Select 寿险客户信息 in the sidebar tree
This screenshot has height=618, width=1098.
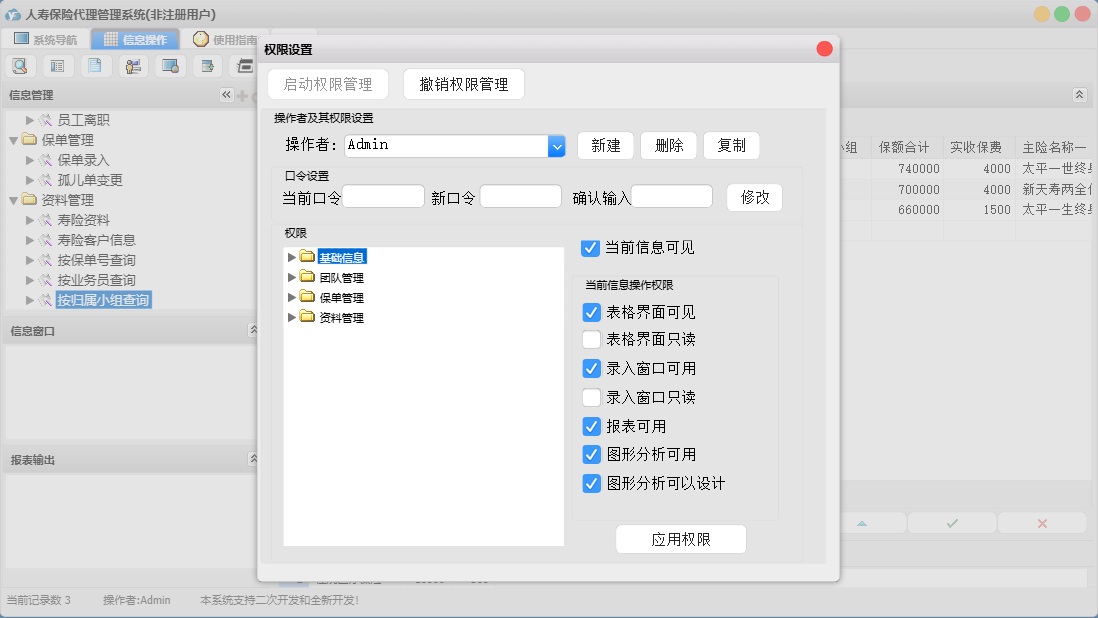(96, 240)
